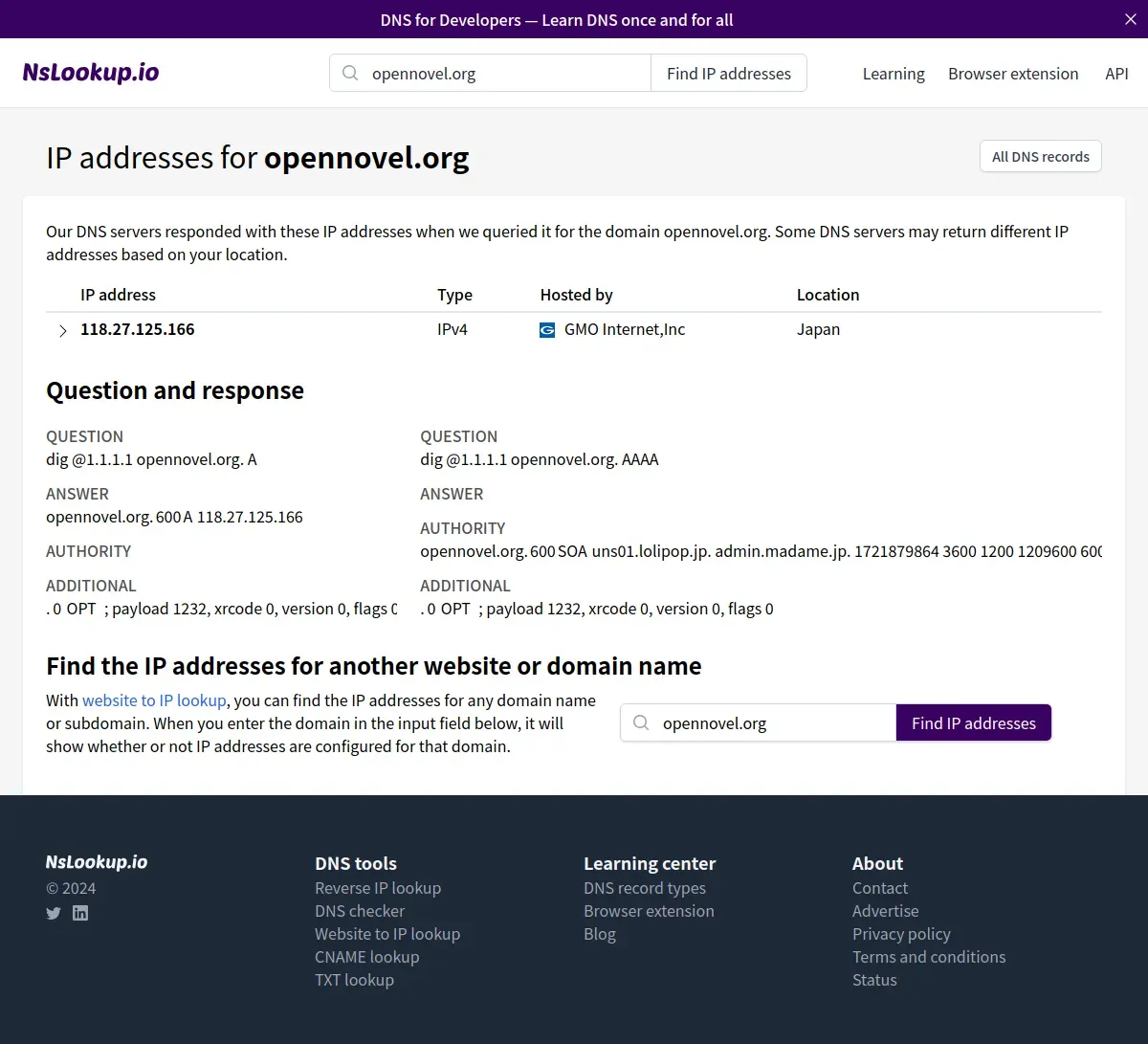Screen dimensions: 1148x1044
Task: Click the IP address column header
Action: pyautogui.click(x=118, y=295)
